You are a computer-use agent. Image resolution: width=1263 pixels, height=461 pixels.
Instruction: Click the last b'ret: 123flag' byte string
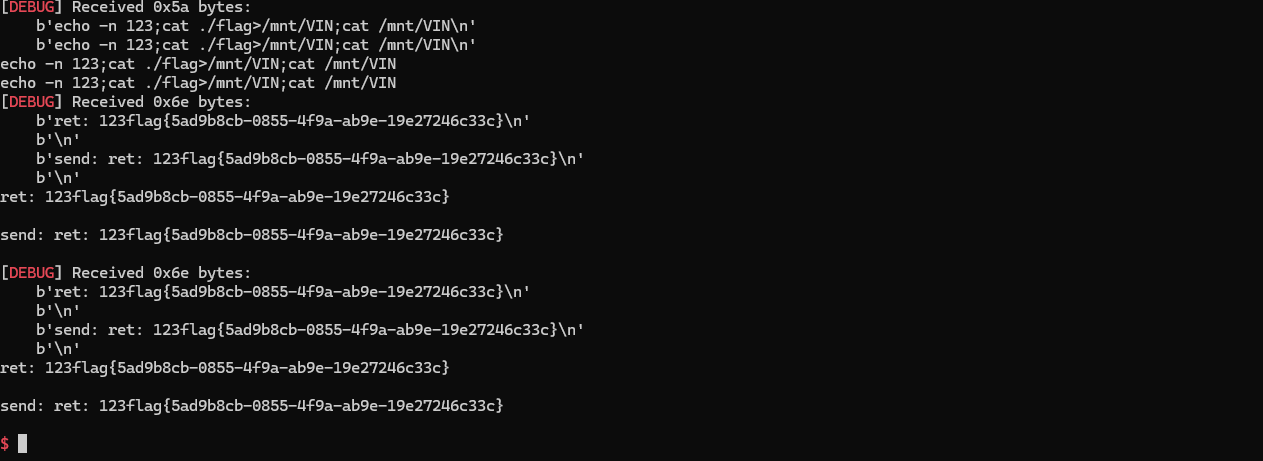point(282,292)
